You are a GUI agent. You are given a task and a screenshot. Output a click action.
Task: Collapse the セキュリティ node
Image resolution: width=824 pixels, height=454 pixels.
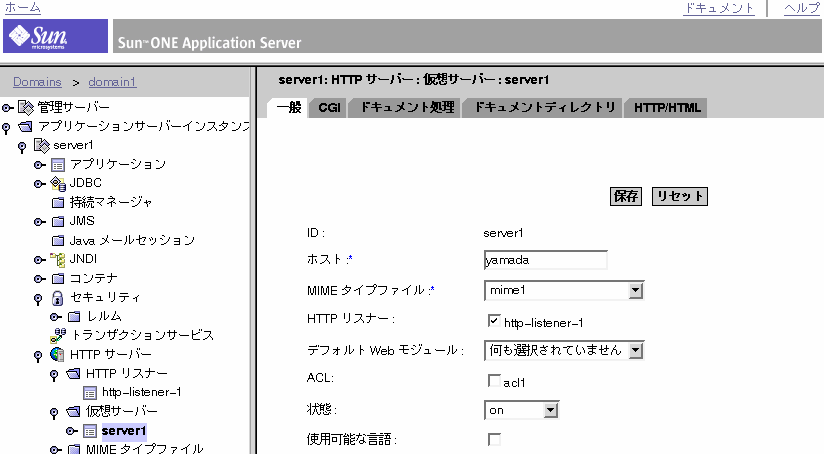38,300
